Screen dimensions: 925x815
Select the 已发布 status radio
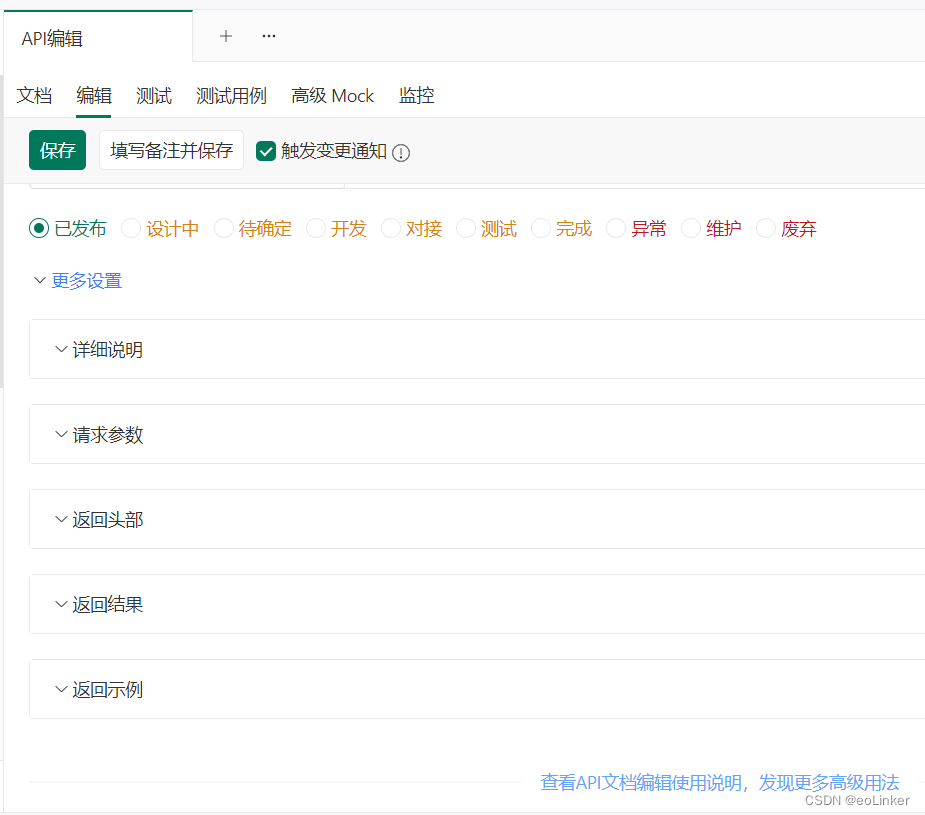click(39, 228)
